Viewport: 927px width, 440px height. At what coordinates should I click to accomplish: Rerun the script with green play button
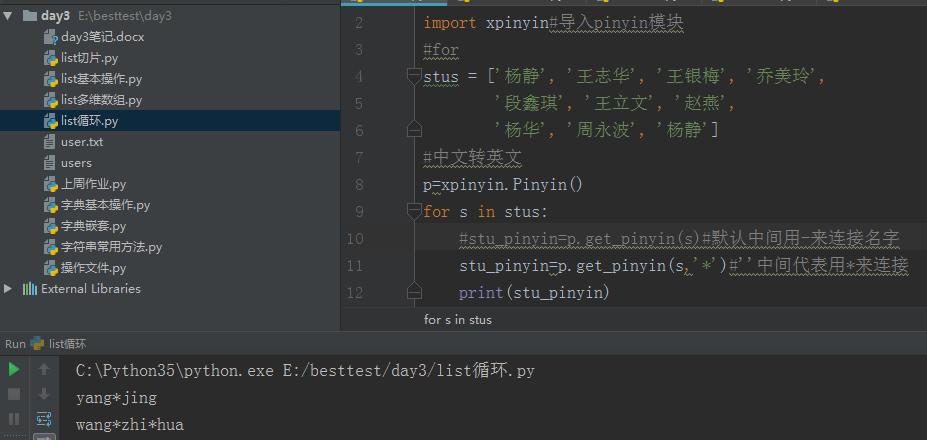[14, 370]
